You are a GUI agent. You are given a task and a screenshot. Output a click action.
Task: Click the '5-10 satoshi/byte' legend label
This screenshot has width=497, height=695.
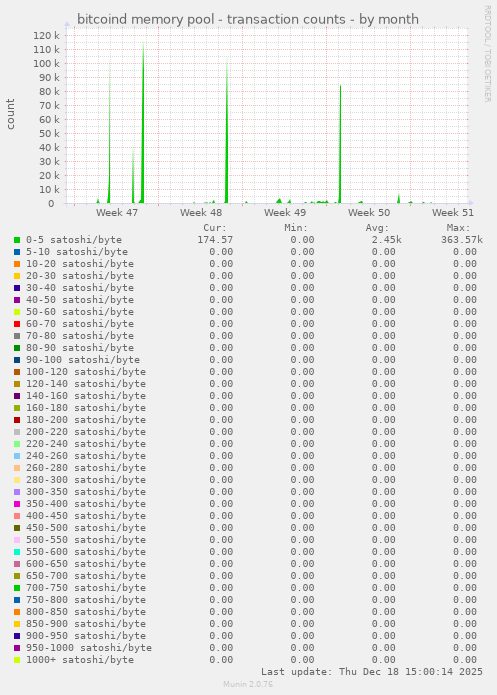pos(77,252)
